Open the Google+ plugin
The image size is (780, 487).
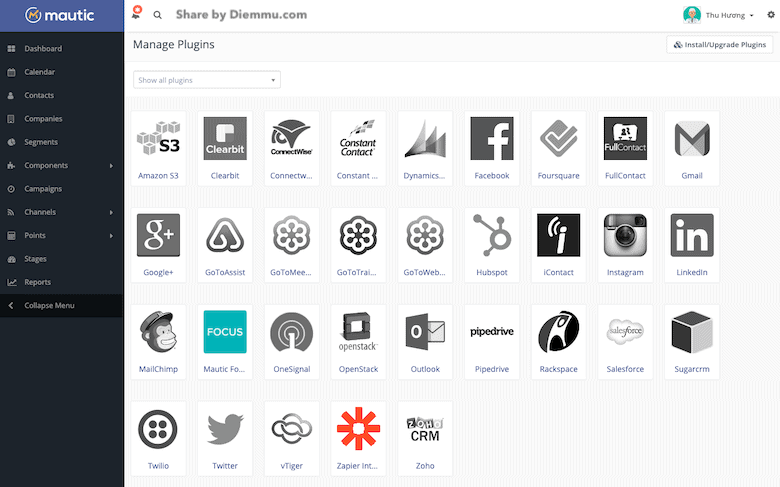pyautogui.click(x=158, y=245)
